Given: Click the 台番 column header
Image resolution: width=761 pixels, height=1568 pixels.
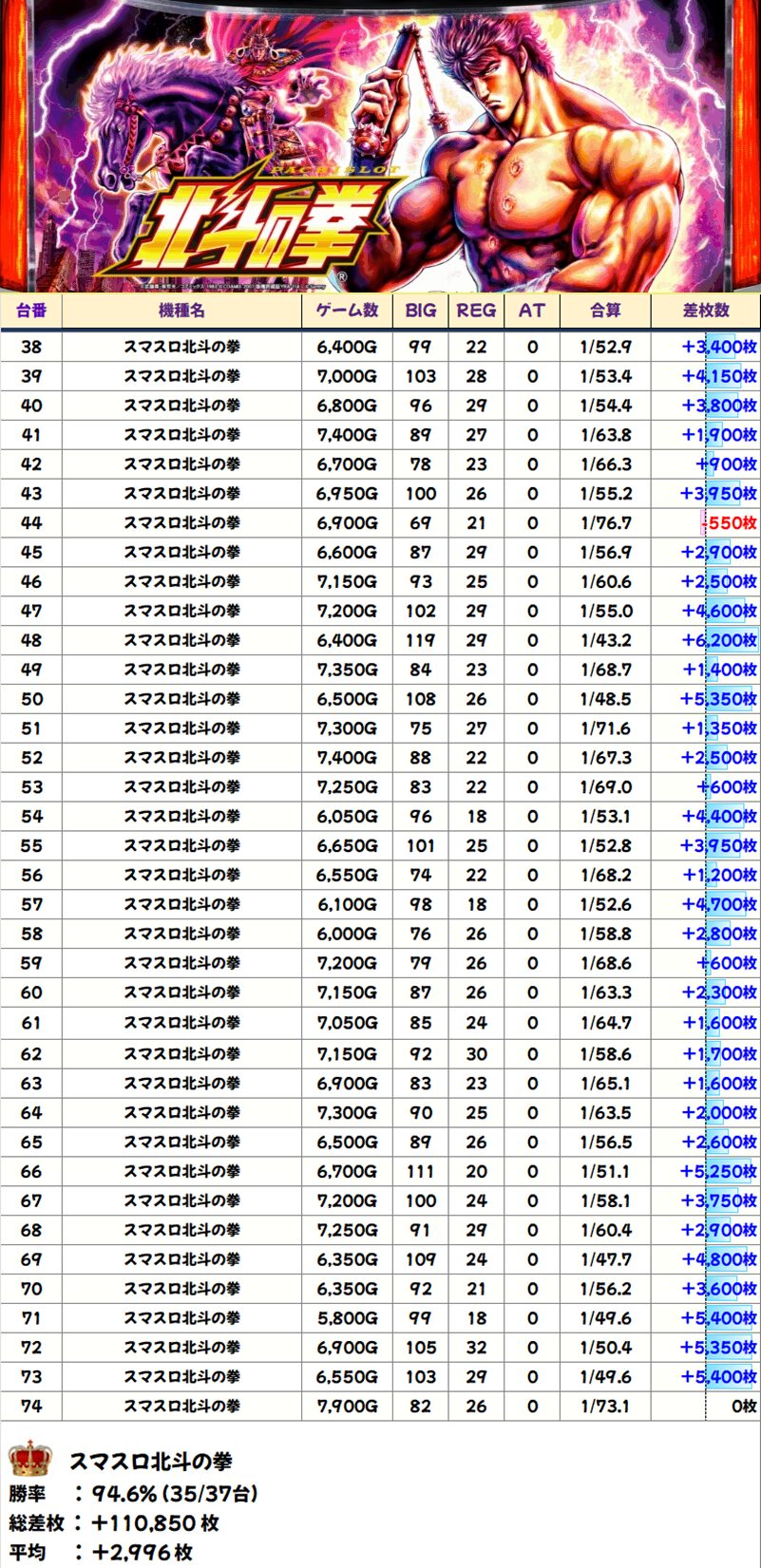Looking at the screenshot, I should click(x=31, y=311).
